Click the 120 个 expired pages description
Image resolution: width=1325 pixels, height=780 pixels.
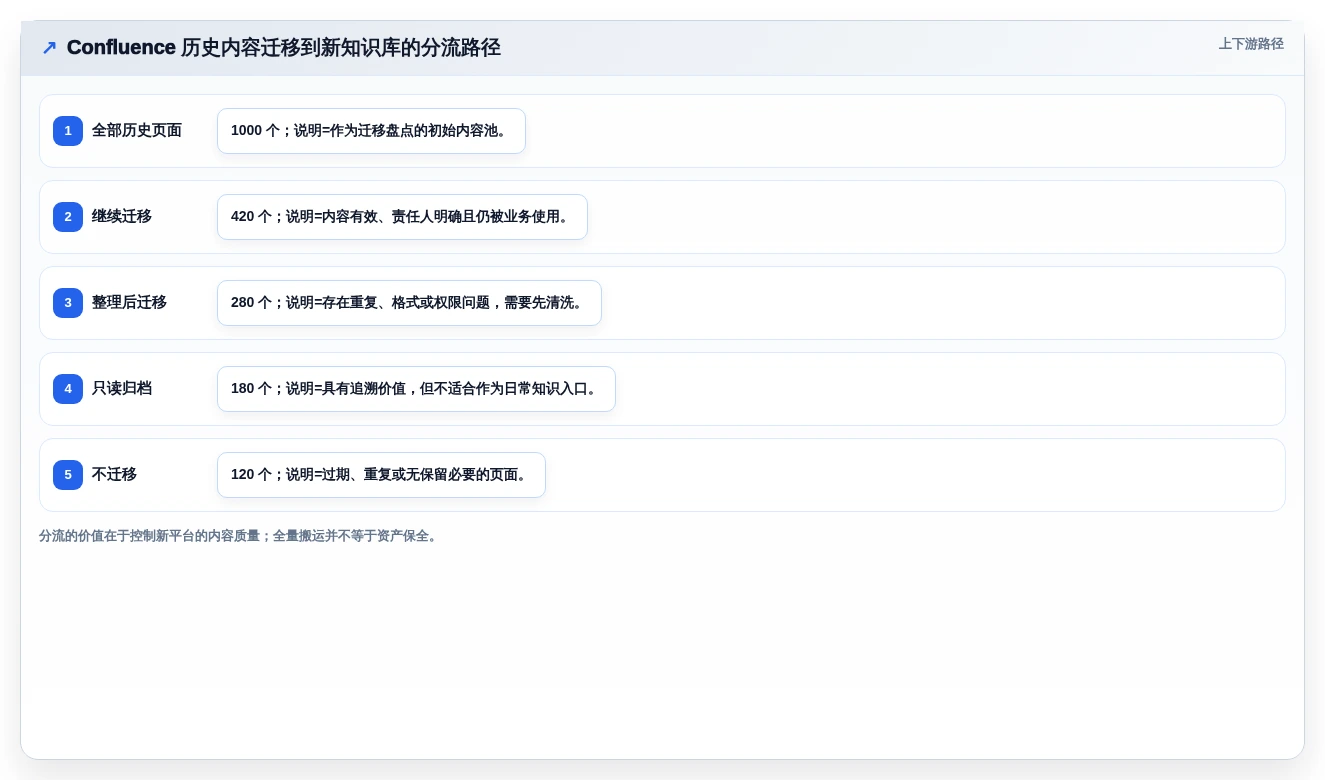click(x=381, y=475)
